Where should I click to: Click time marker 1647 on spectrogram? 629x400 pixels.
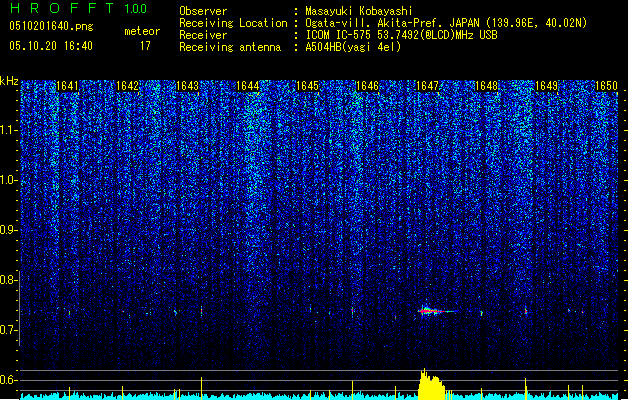[427, 86]
